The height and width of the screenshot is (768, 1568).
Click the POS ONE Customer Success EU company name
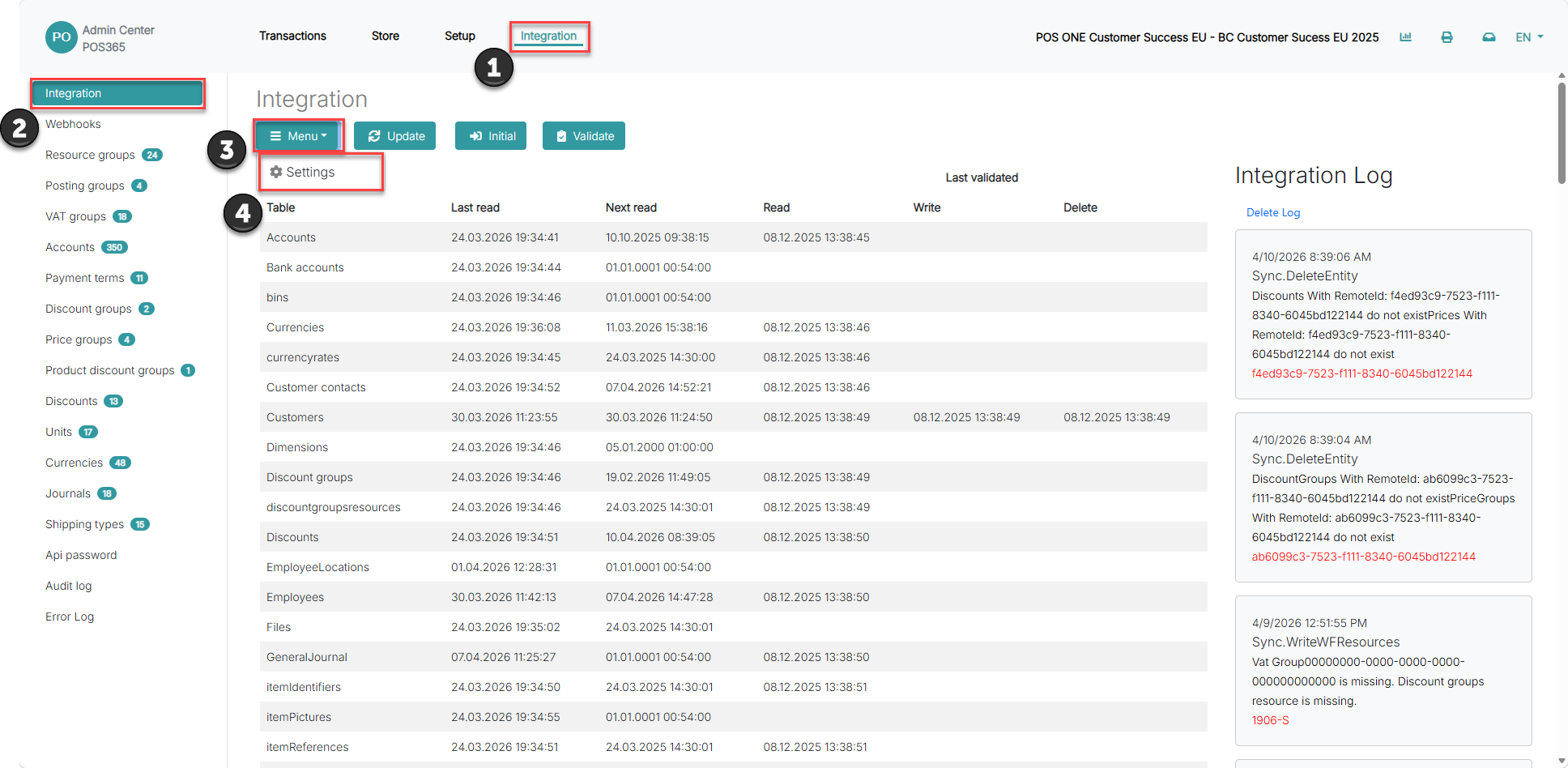click(1207, 37)
